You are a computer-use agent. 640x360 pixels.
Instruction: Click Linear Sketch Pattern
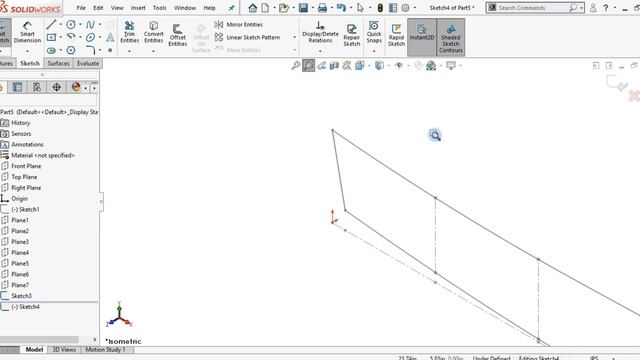coord(248,37)
